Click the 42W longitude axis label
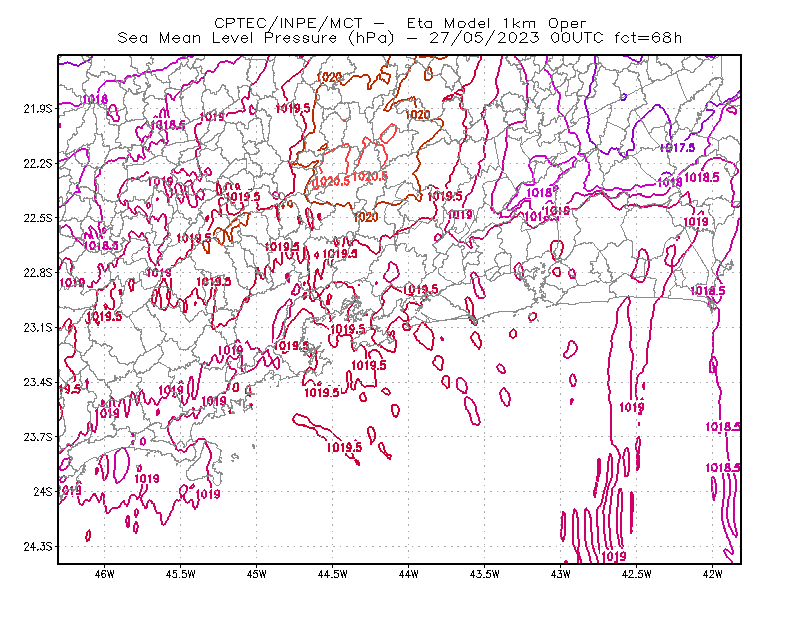 pos(712,574)
